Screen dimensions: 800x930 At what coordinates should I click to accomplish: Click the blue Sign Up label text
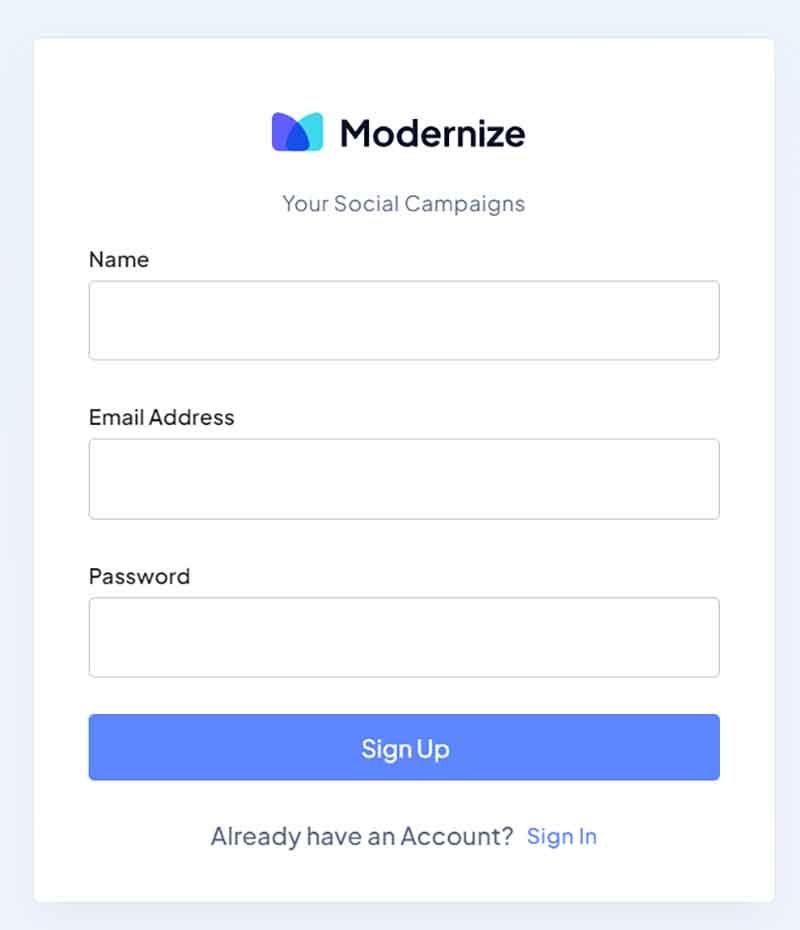pos(404,748)
